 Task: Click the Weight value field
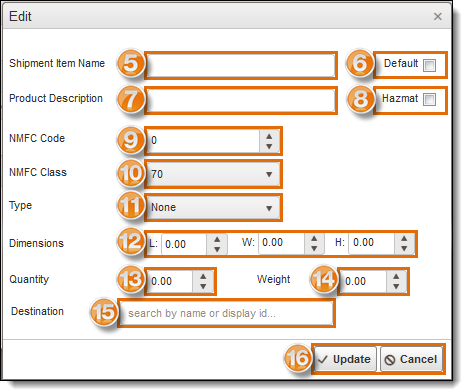[364, 282]
